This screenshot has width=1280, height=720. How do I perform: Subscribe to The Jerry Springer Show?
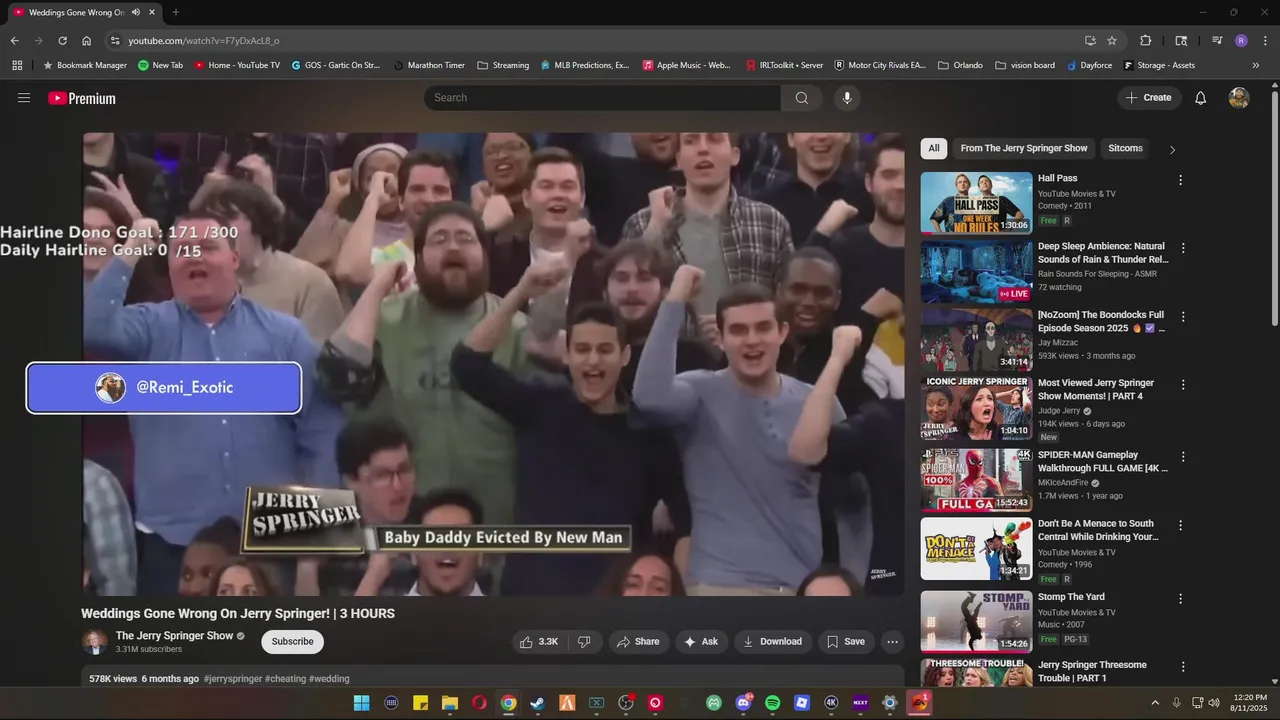292,642
